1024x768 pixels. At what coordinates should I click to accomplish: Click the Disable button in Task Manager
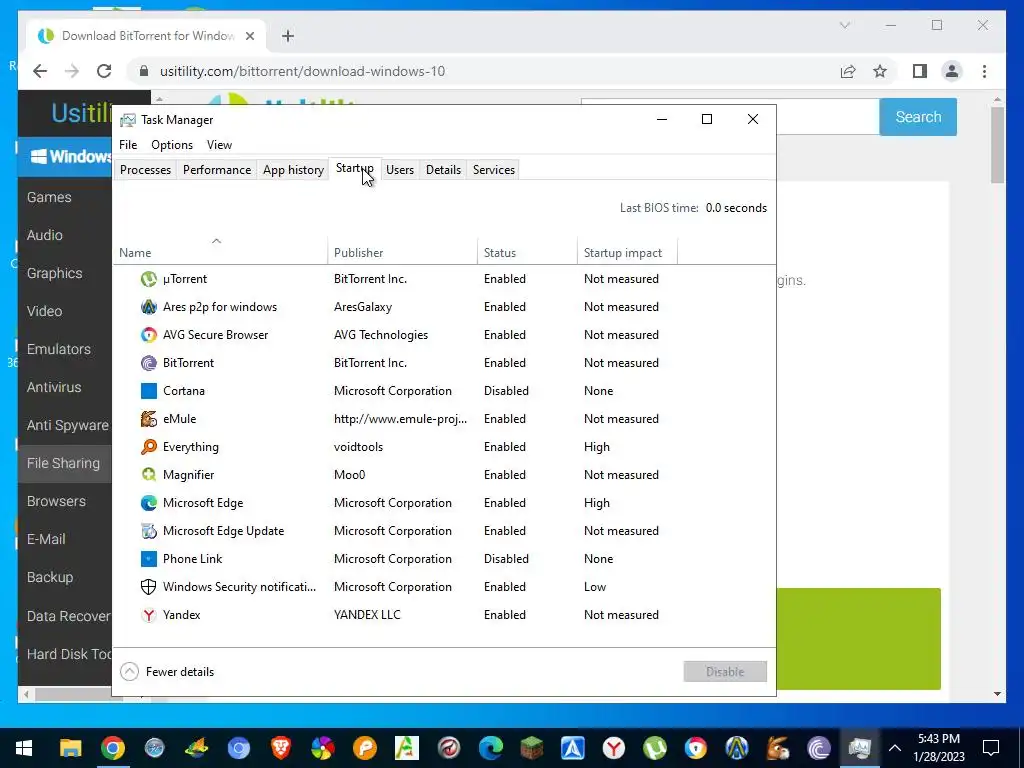[725, 671]
